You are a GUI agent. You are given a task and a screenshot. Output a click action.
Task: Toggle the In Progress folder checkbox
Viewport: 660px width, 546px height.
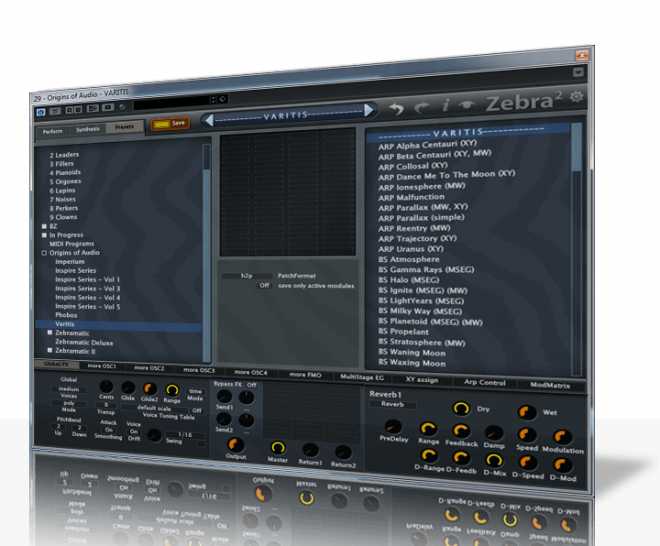coord(44,235)
